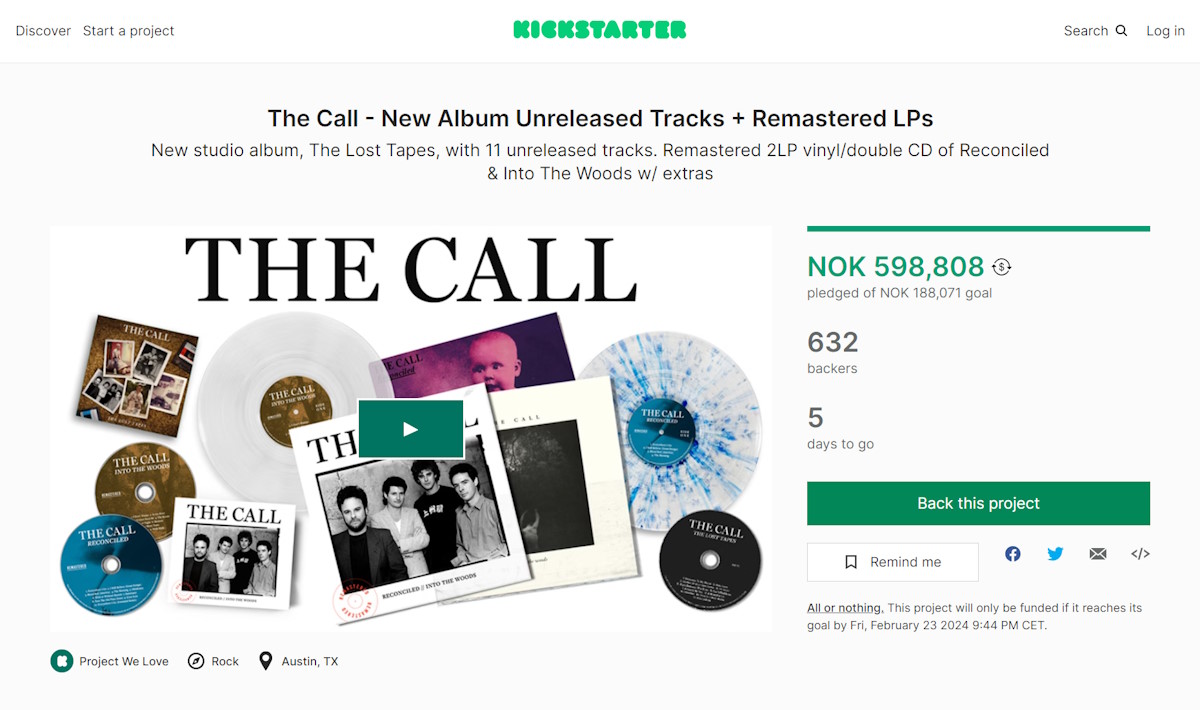
Task: Open the Rock category link
Action: (213, 661)
